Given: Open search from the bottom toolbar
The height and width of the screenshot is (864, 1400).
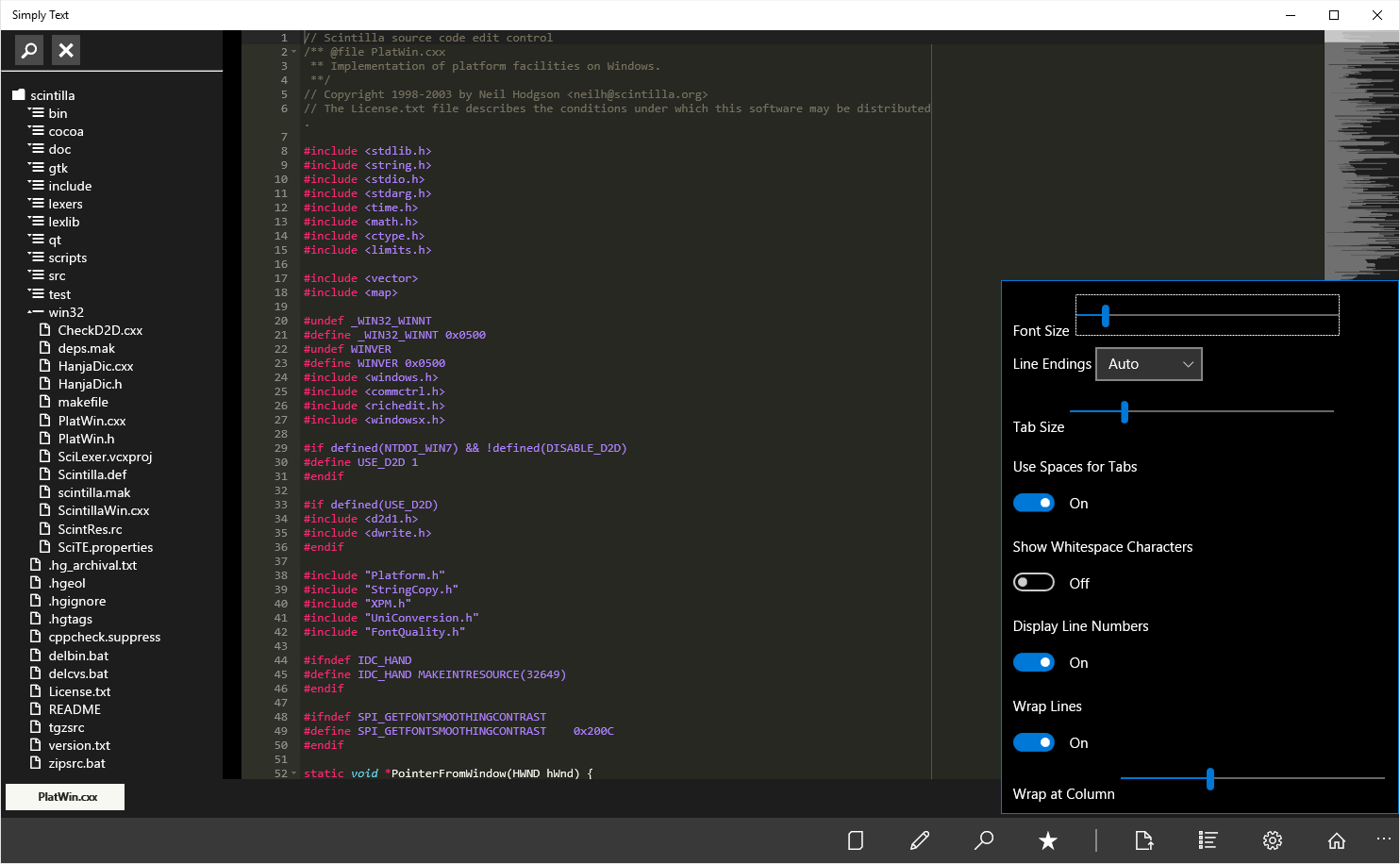Looking at the screenshot, I should click(984, 840).
